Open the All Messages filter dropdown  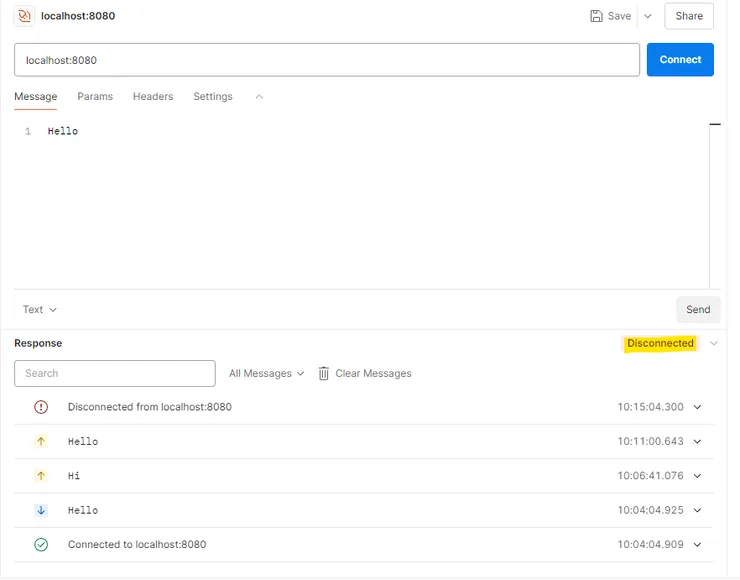(266, 373)
